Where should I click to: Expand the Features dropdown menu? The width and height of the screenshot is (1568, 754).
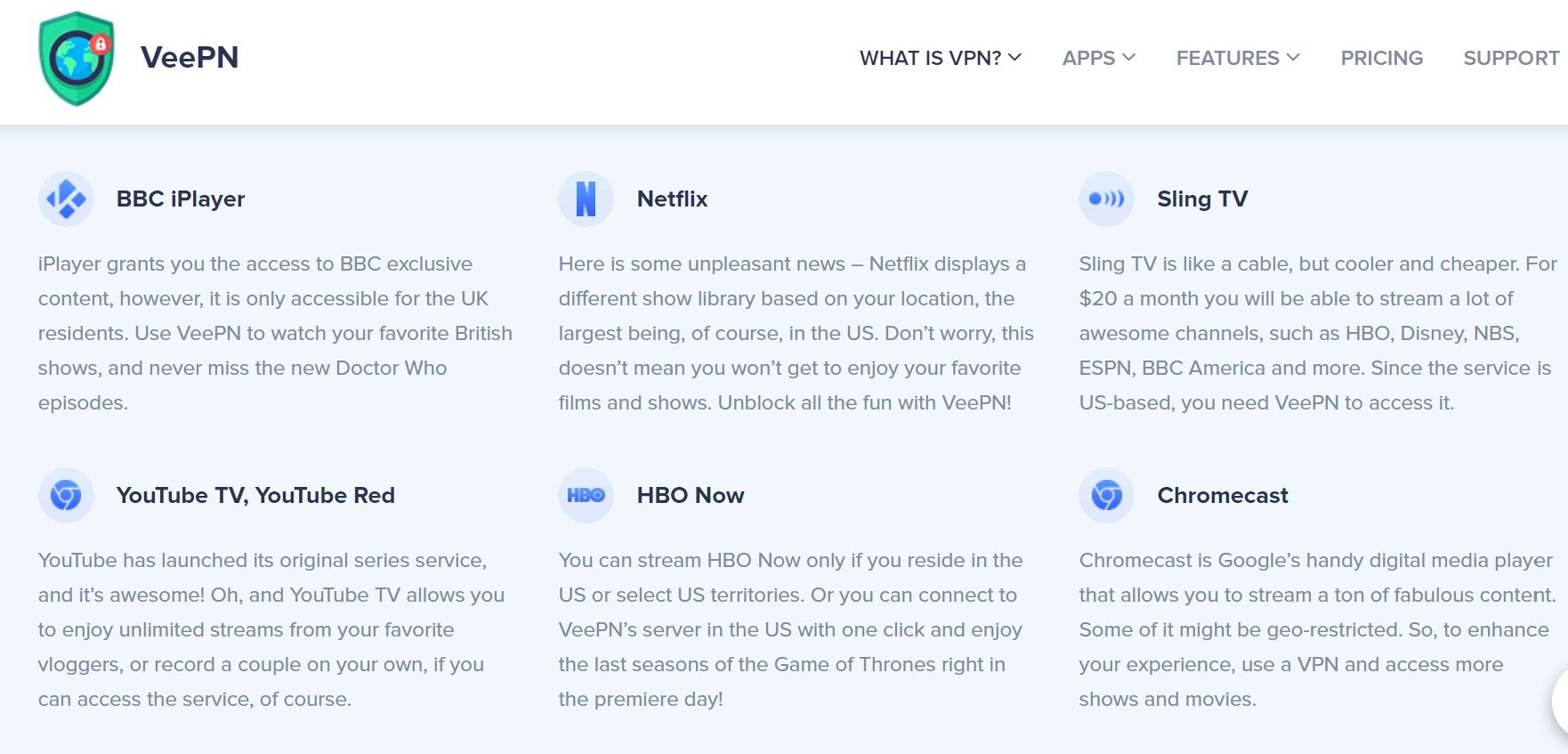(1237, 58)
